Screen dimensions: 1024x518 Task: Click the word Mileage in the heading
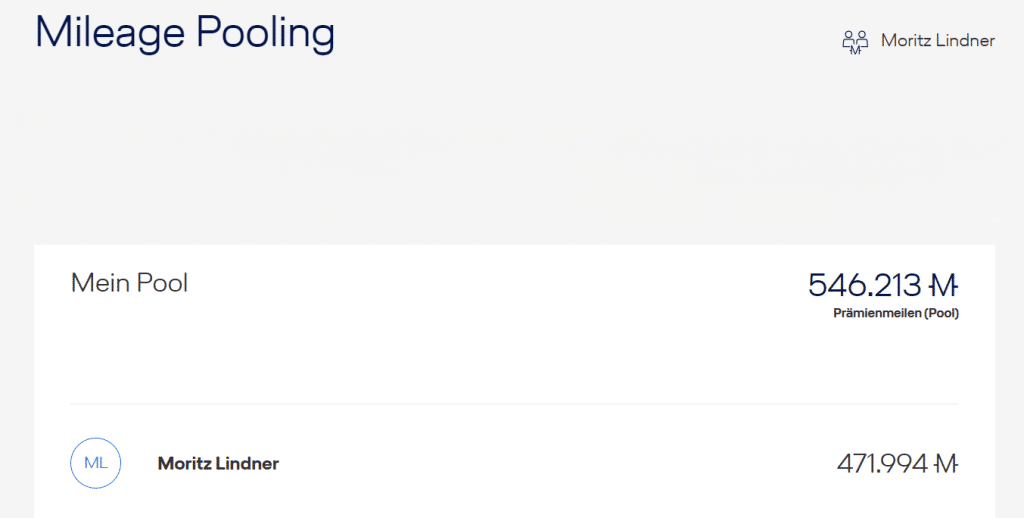(x=110, y=32)
